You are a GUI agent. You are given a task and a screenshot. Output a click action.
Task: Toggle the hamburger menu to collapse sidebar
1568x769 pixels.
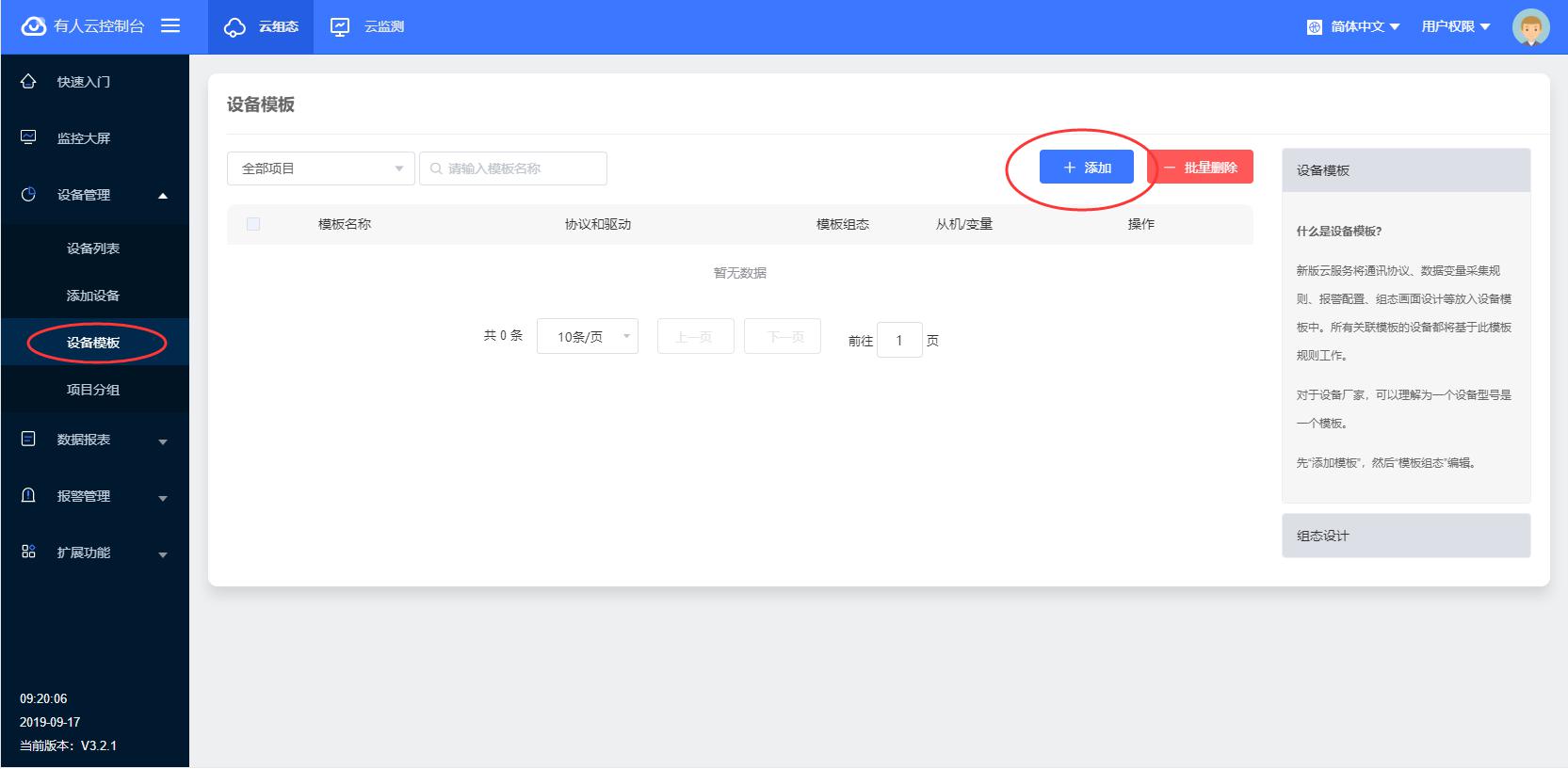[170, 25]
